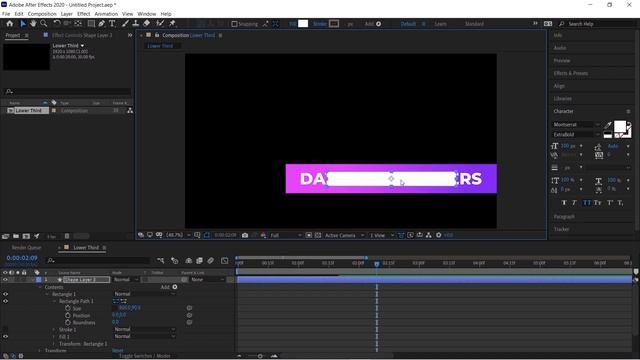Hide Shape Layer 3 with its eye icon

click(5, 280)
